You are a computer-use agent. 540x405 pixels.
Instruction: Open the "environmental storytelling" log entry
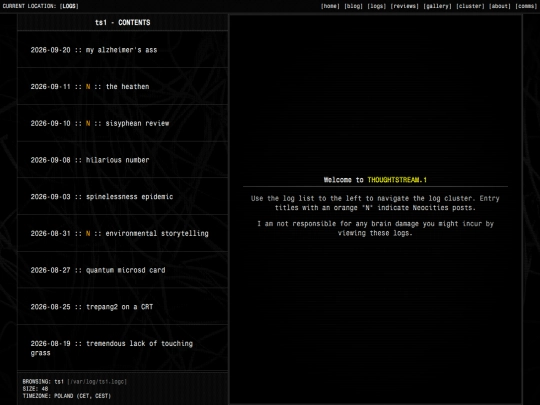point(123,233)
